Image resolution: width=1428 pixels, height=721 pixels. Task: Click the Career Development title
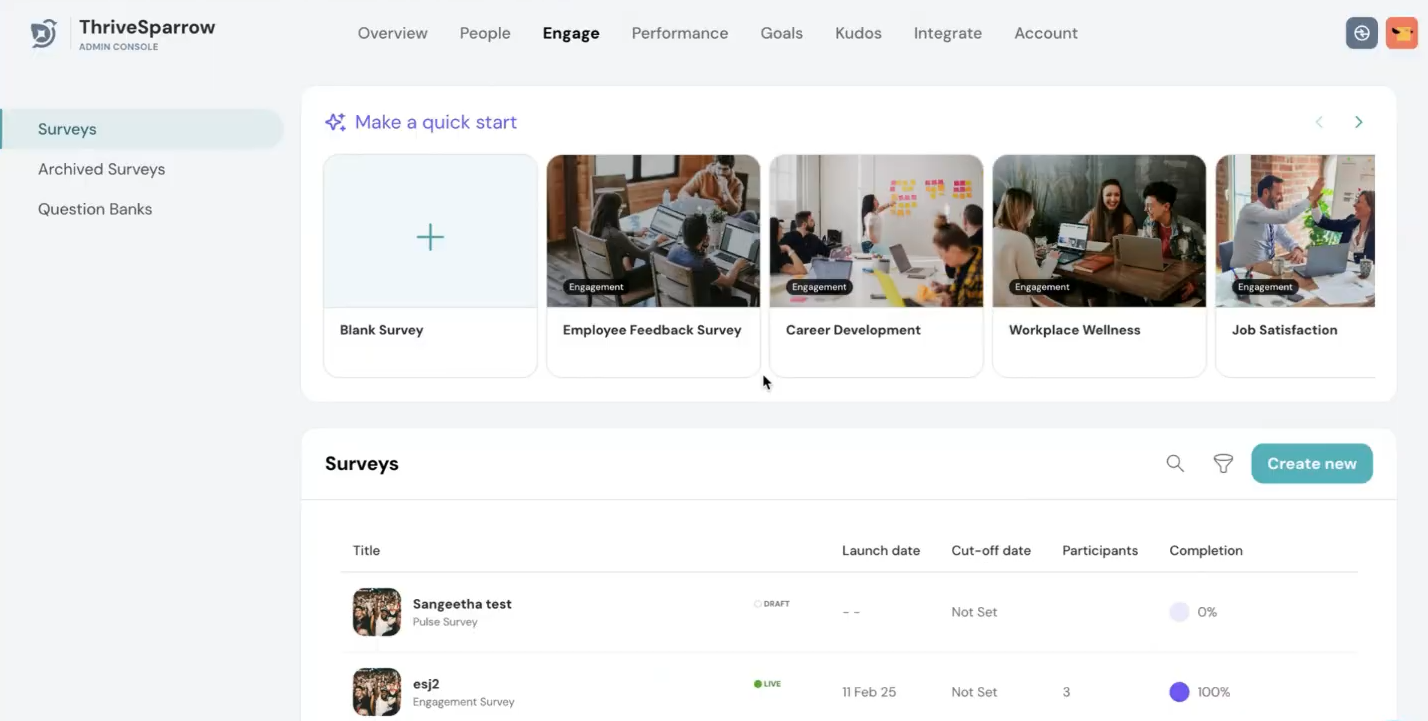853,330
